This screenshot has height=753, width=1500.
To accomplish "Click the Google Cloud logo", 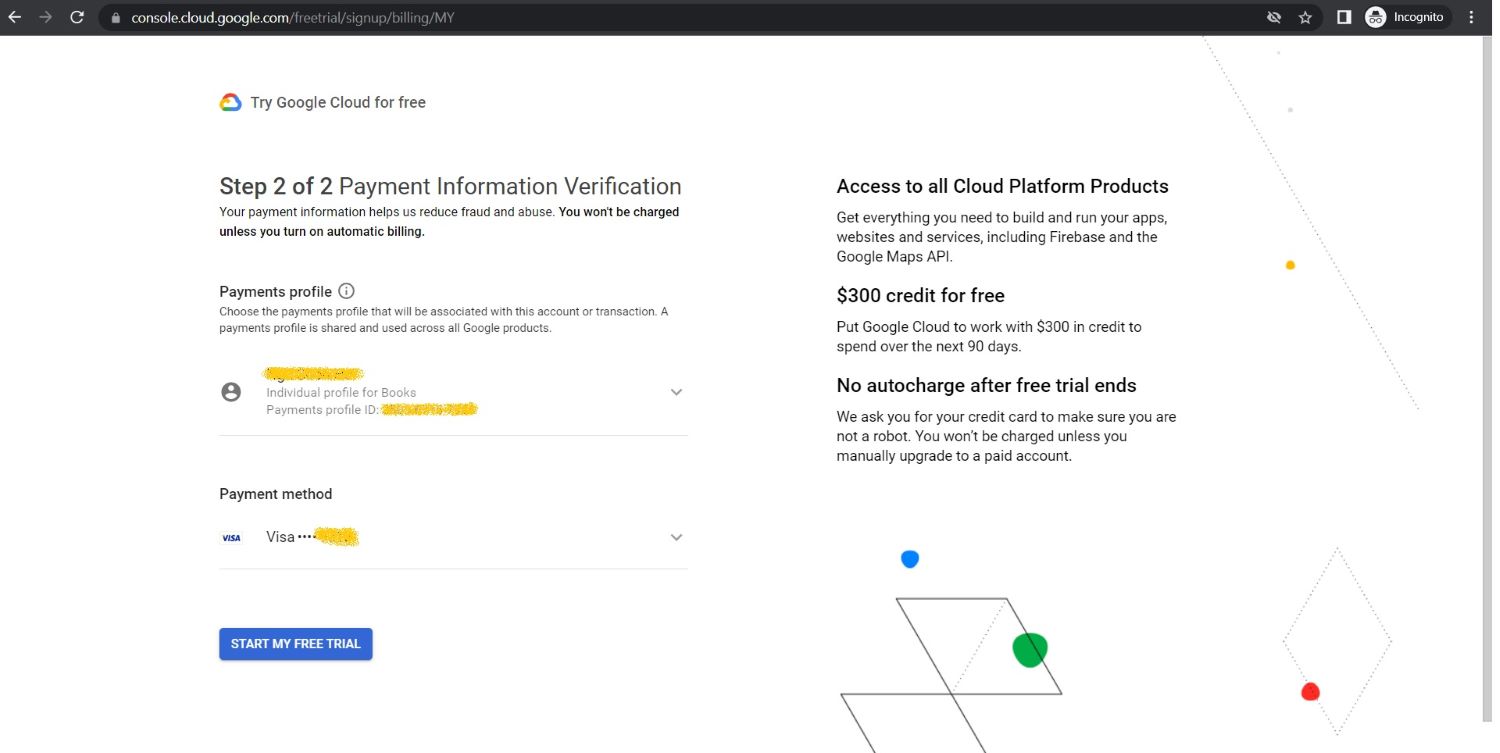I will tap(230, 101).
